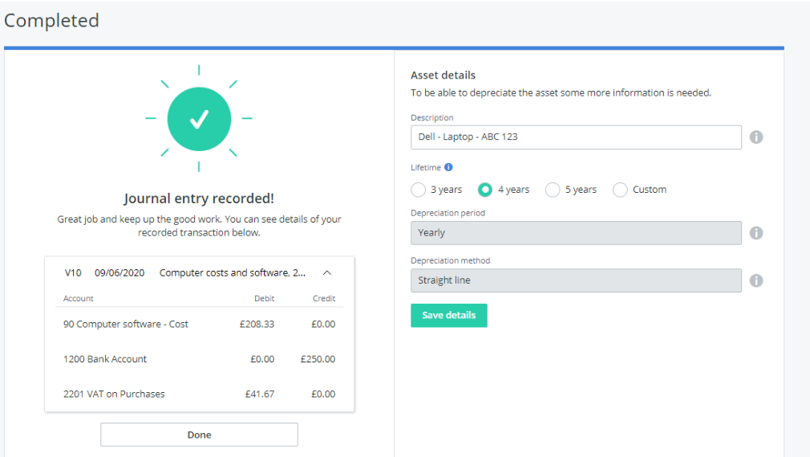Click the Save details button
The width and height of the screenshot is (810, 457).
coord(449,315)
